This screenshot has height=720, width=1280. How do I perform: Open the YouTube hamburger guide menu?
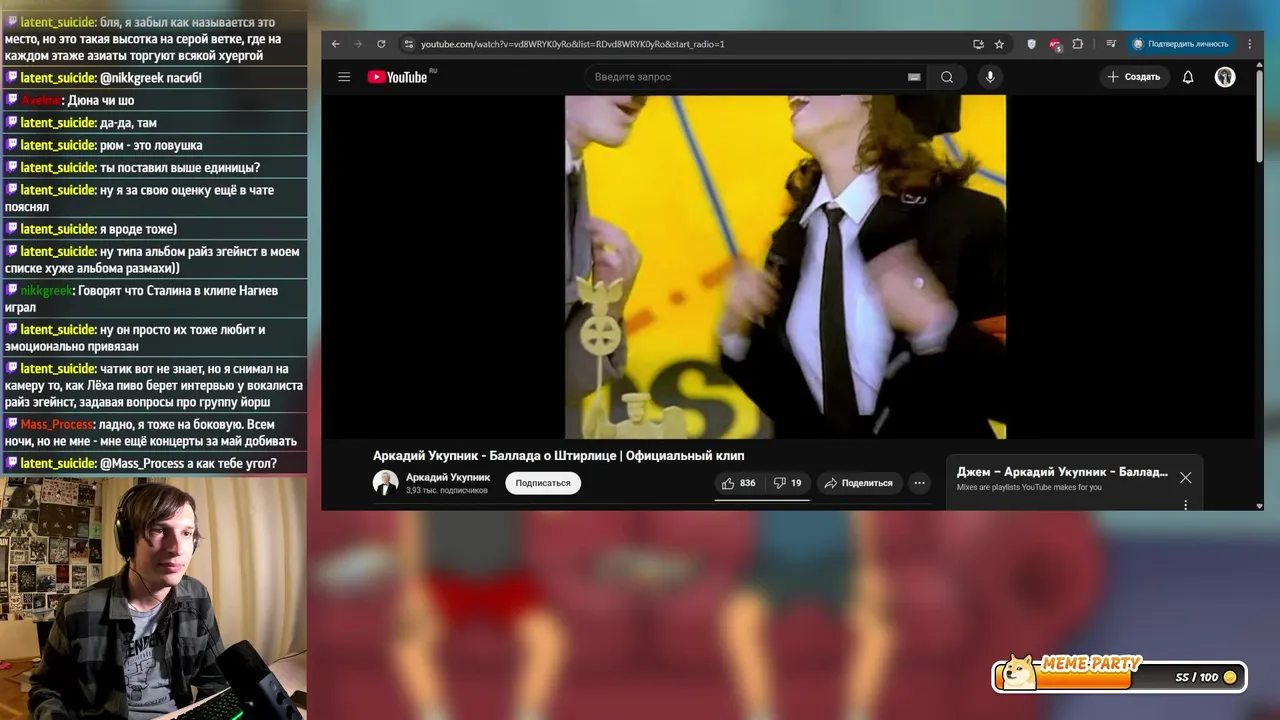click(344, 77)
